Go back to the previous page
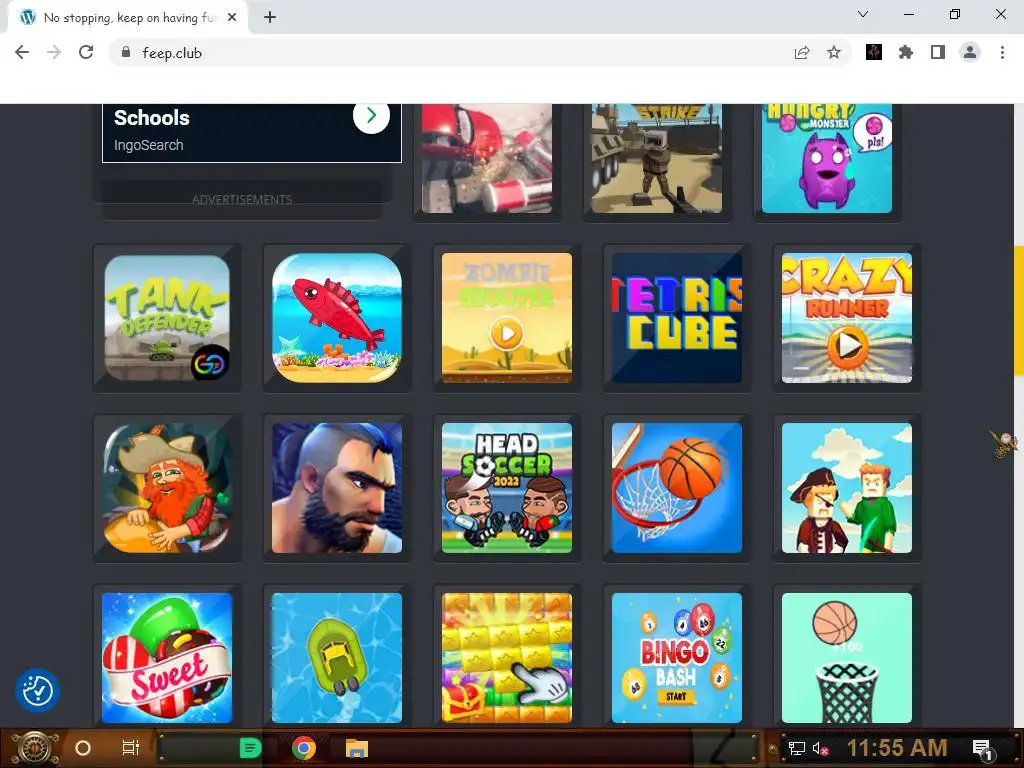The height and width of the screenshot is (768, 1024). pyautogui.click(x=22, y=52)
